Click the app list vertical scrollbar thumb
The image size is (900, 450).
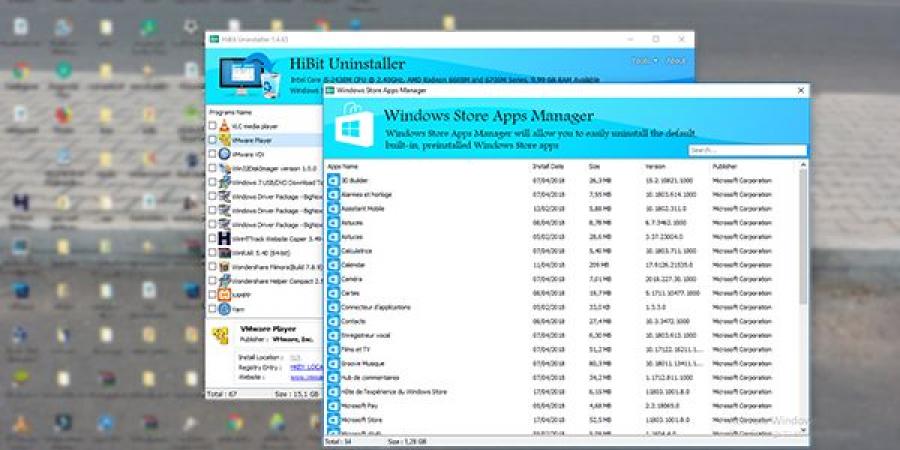point(803,235)
